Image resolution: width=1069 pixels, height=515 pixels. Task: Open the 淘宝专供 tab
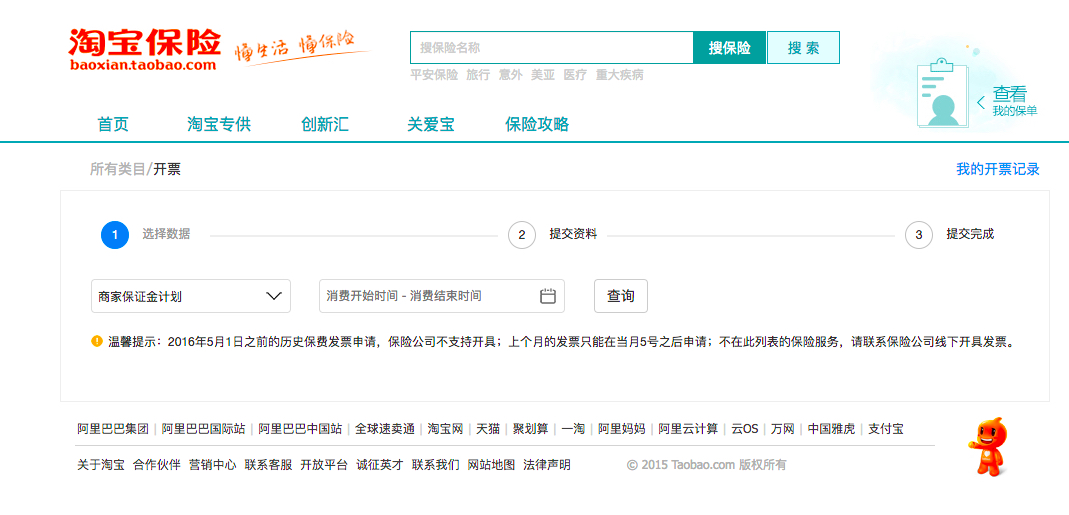[x=220, y=124]
